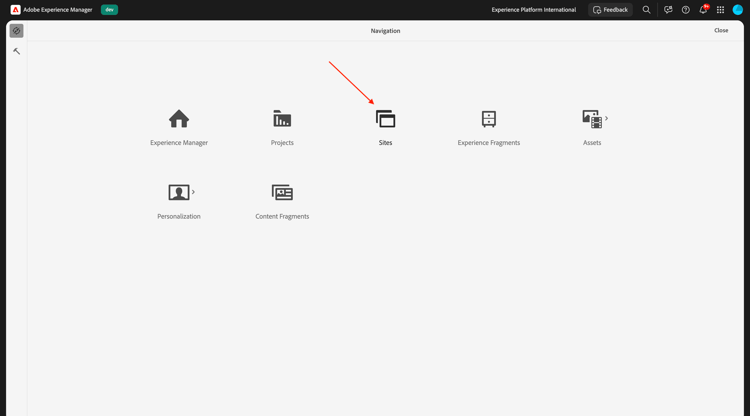
Task: Click the Personalization label text
Action: pyautogui.click(x=179, y=216)
